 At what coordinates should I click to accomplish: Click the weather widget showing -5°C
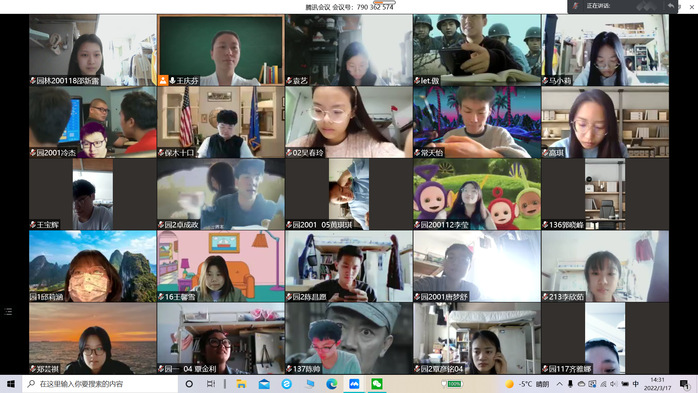[527, 384]
